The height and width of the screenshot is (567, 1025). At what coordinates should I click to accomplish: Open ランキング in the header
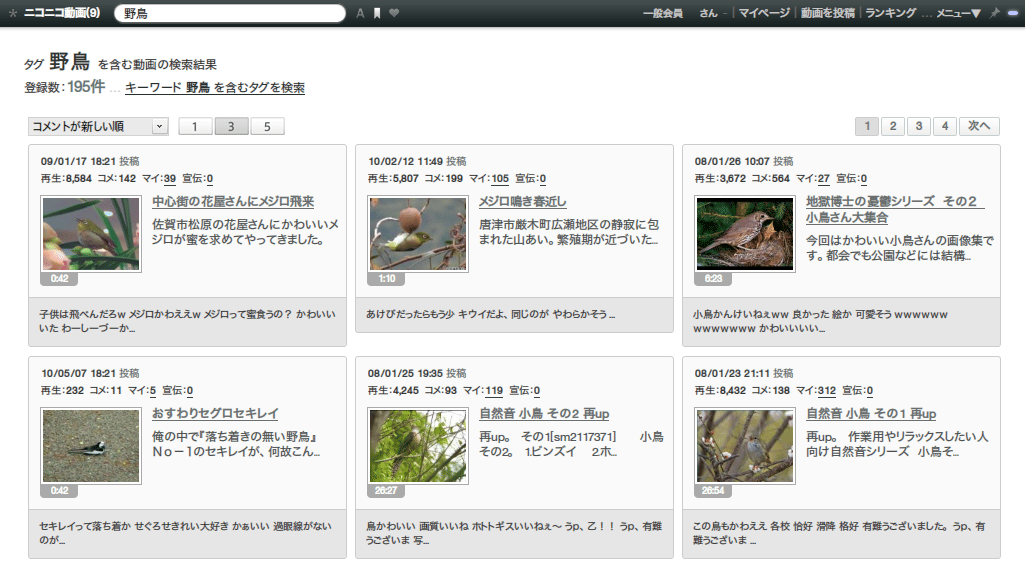(890, 13)
